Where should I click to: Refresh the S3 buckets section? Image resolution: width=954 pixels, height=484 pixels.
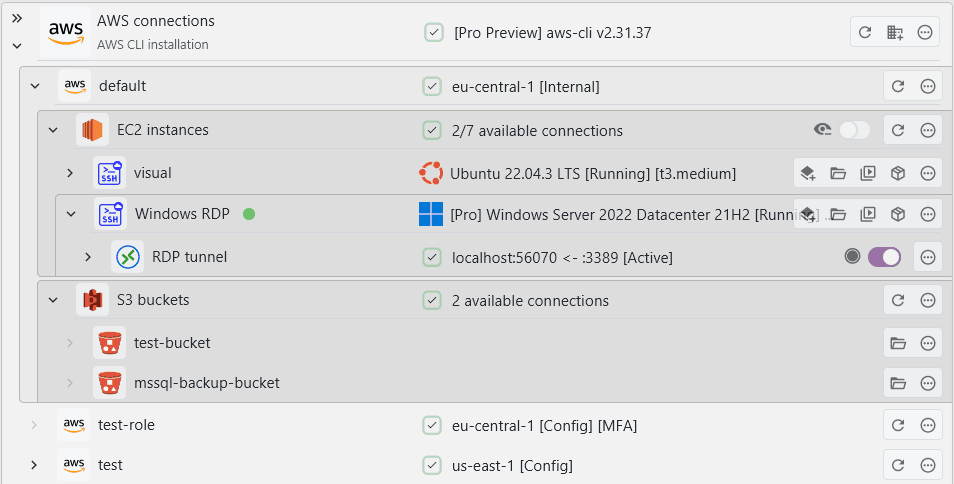tap(898, 300)
